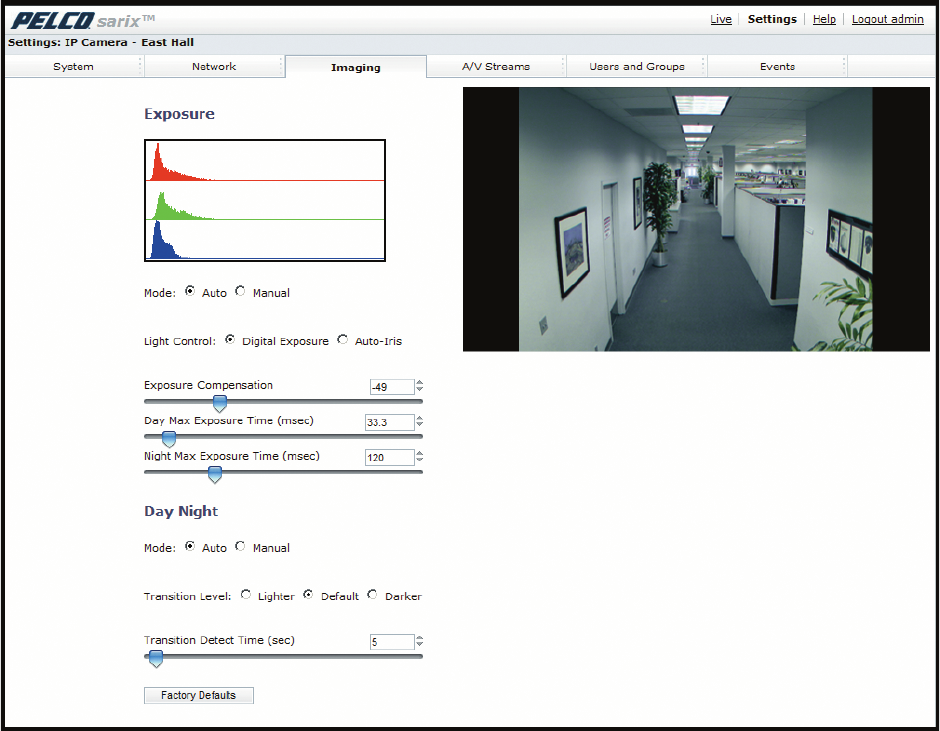
Task: Increase the Night Max Exposure Time stepper
Action: [x=420, y=453]
